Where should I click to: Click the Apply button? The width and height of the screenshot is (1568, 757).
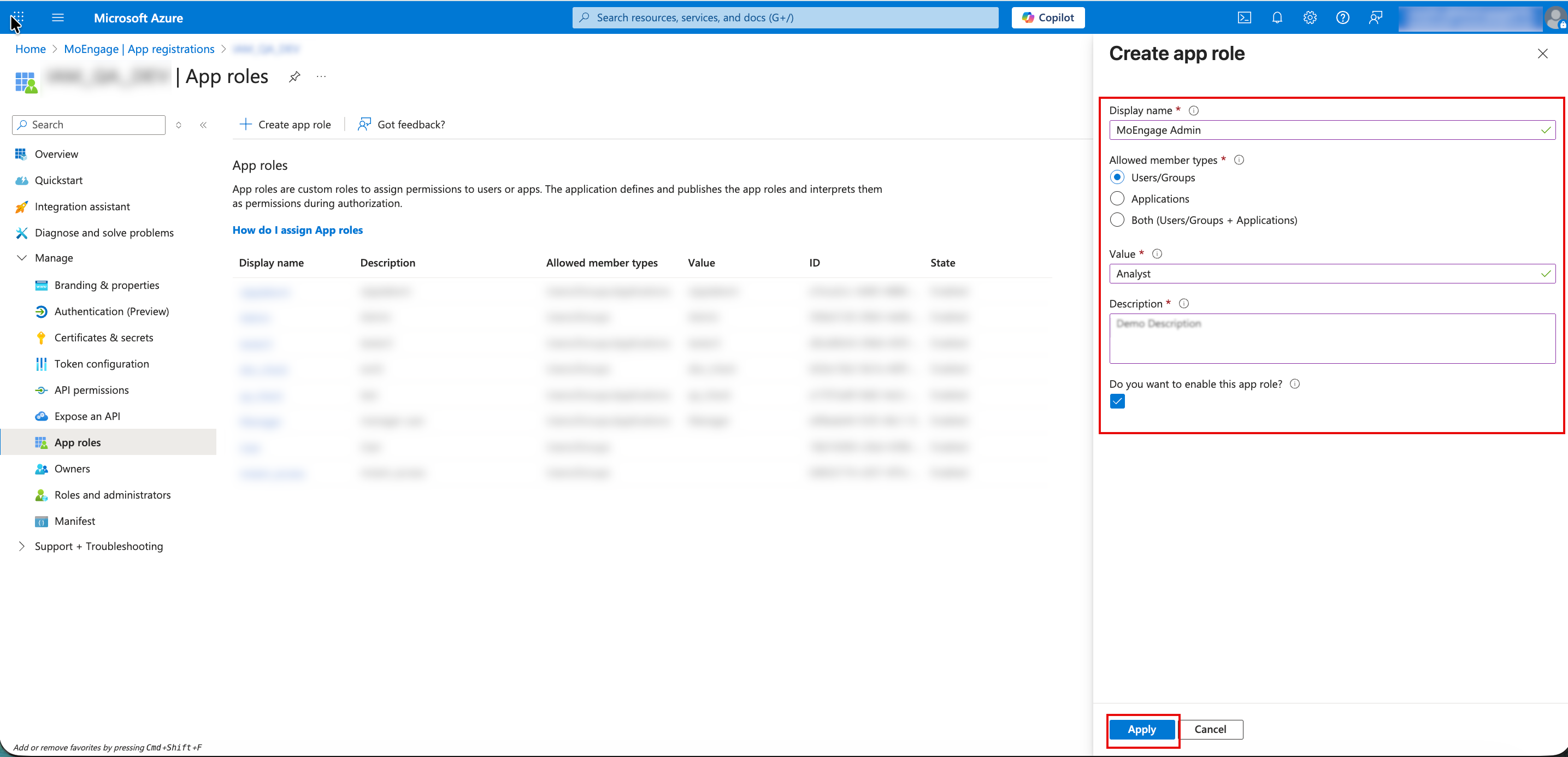pos(1141,729)
